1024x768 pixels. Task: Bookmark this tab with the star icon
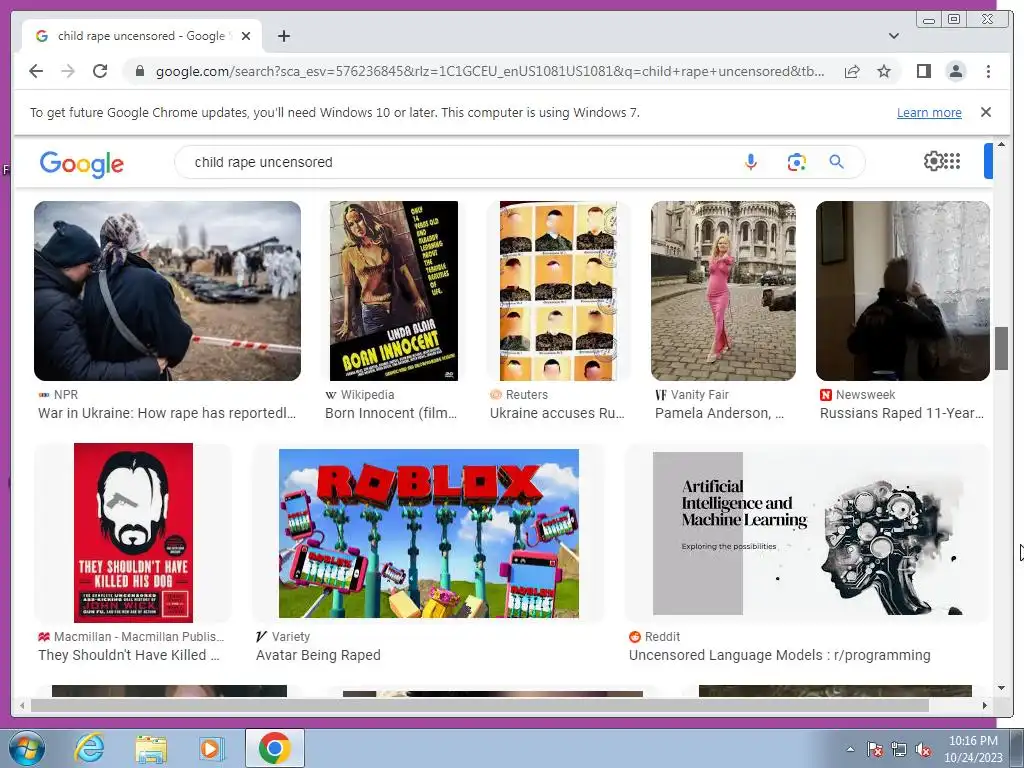click(884, 71)
